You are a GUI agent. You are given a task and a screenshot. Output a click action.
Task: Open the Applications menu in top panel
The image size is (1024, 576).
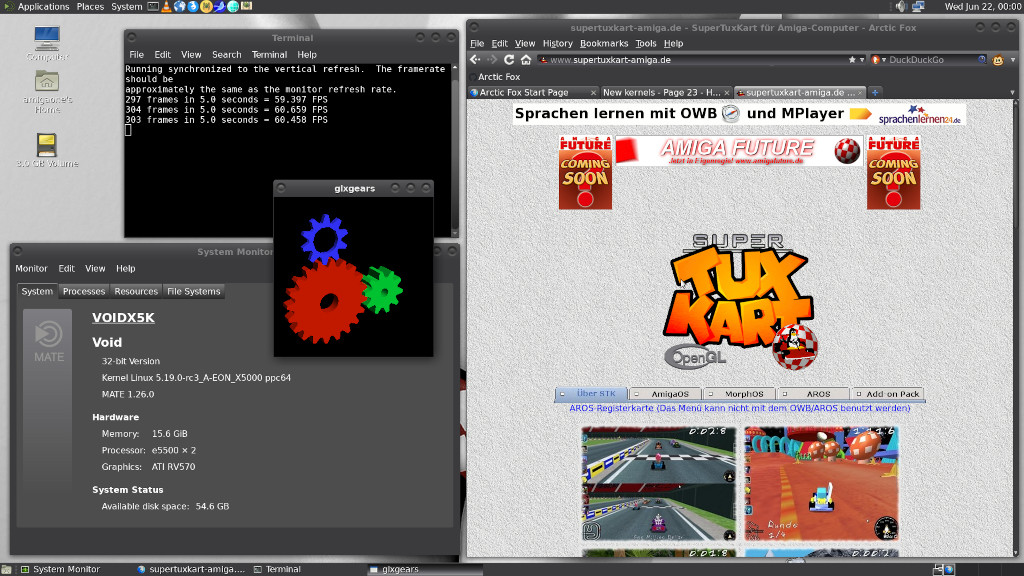click(43, 7)
